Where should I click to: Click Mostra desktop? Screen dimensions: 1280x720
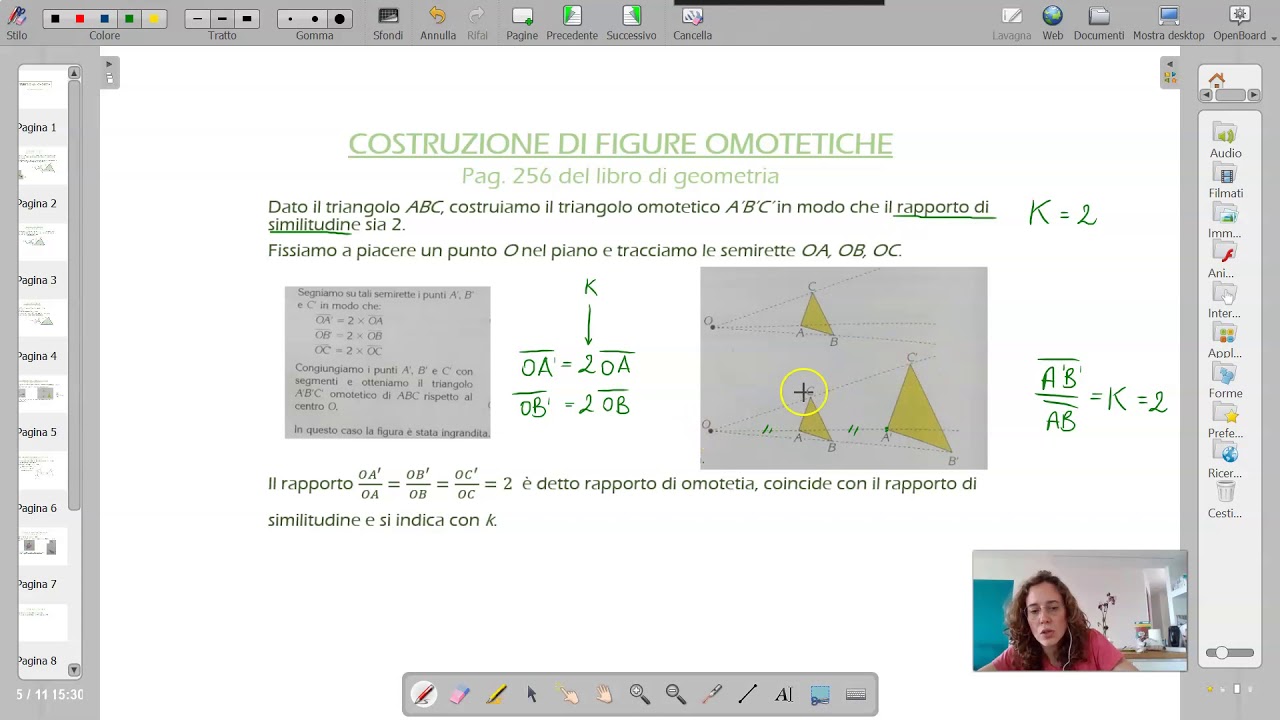[x=1168, y=23]
